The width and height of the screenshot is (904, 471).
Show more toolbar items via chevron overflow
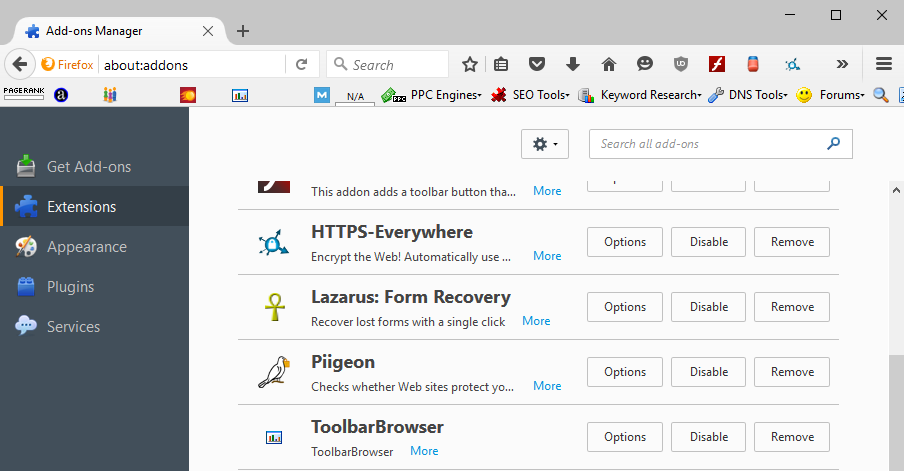pyautogui.click(x=842, y=64)
